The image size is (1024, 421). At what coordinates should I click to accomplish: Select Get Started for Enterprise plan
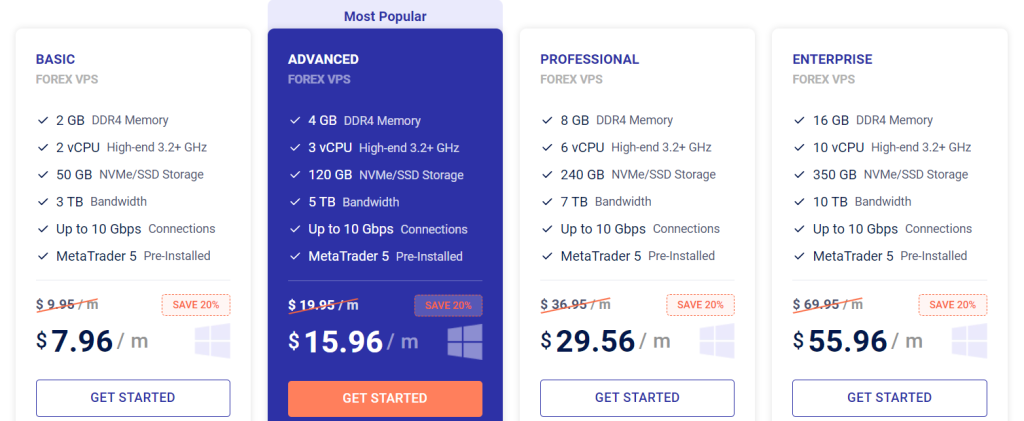click(x=889, y=398)
